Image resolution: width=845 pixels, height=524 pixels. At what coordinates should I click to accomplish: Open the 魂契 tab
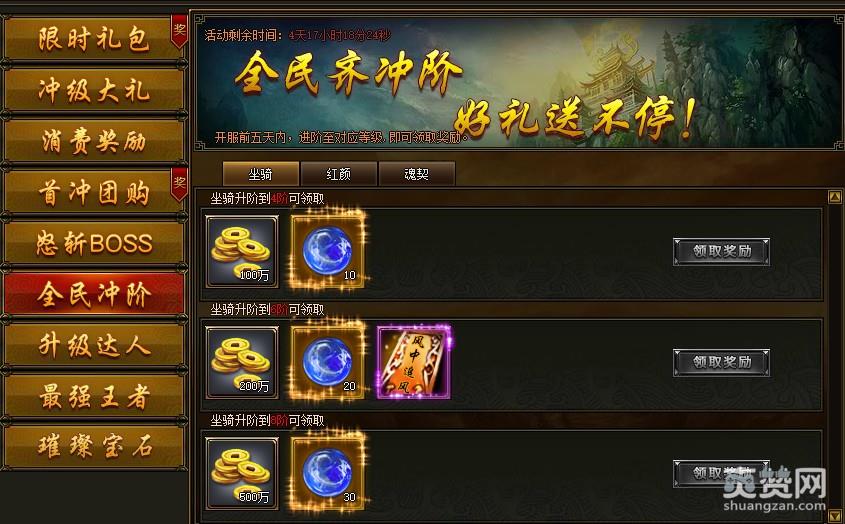pos(417,174)
